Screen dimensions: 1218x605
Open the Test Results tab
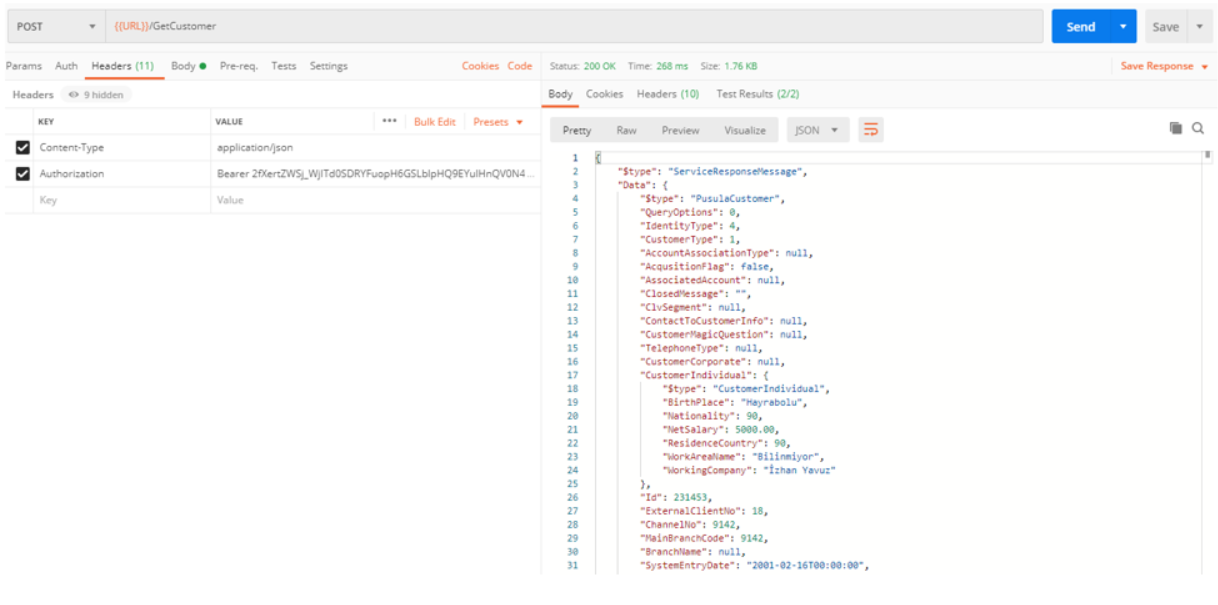[757, 94]
